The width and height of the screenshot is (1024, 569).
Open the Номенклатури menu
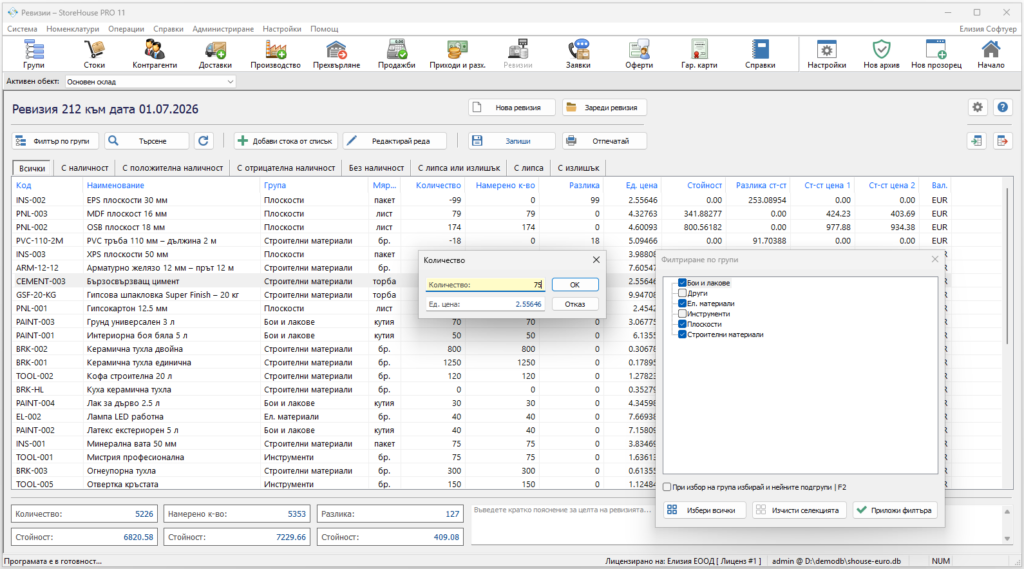tap(72, 29)
